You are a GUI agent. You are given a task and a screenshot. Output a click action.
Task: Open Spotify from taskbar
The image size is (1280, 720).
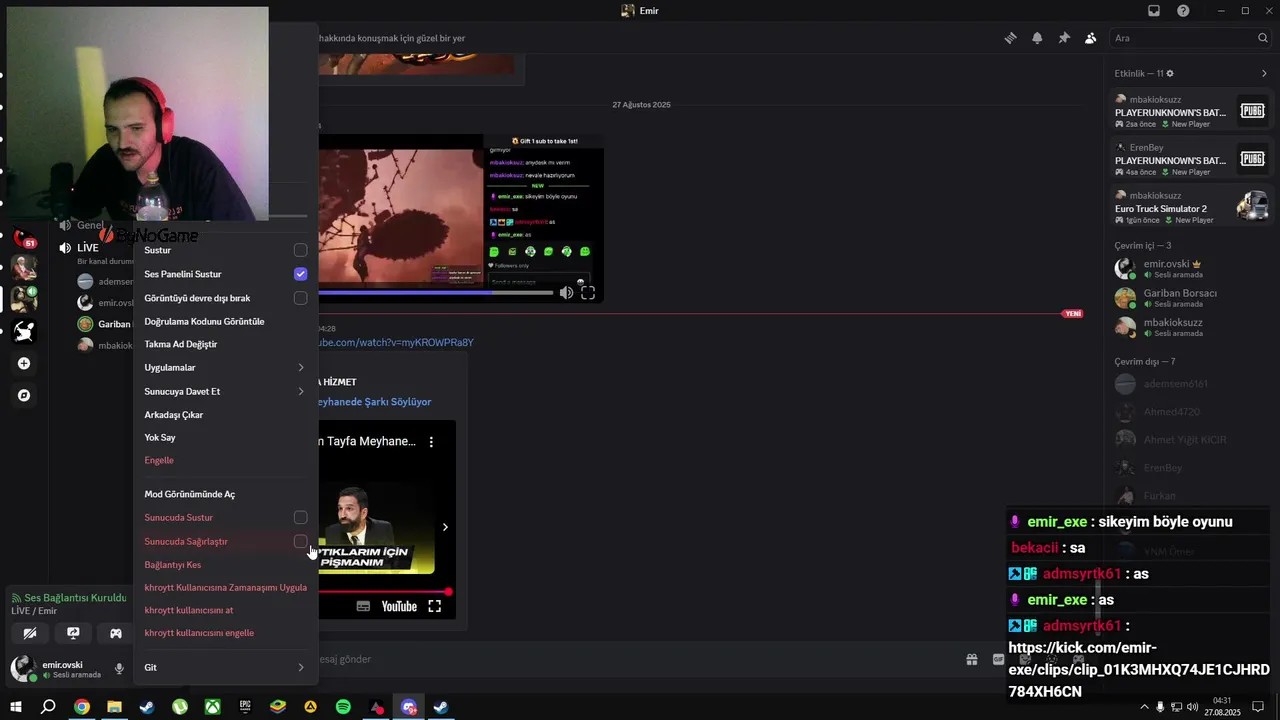click(343, 707)
